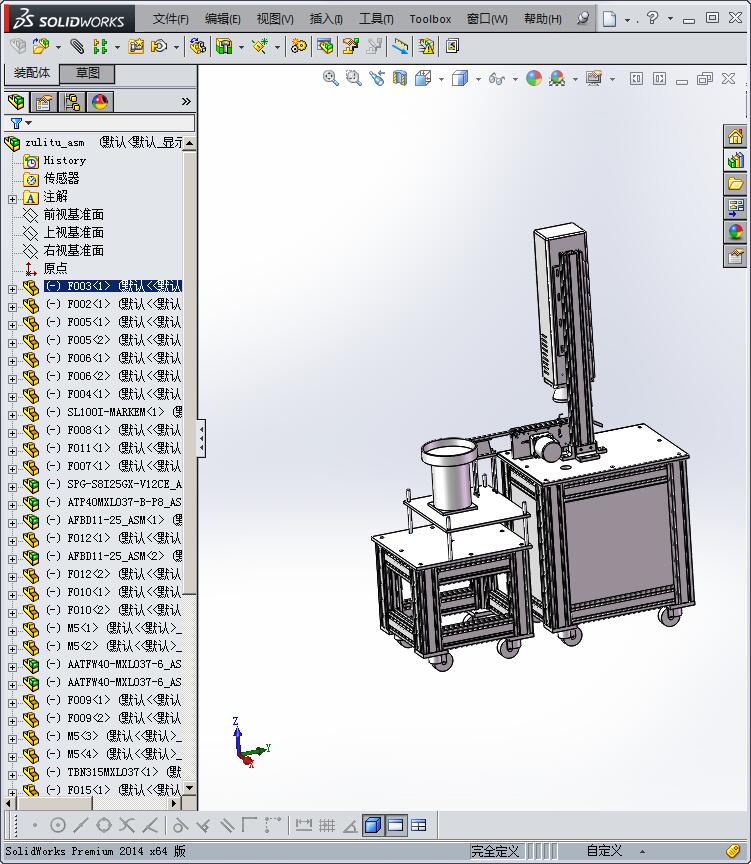Viewport: 751px width, 864px height.
Task: Expand the F003<1> component node
Action: point(12,289)
